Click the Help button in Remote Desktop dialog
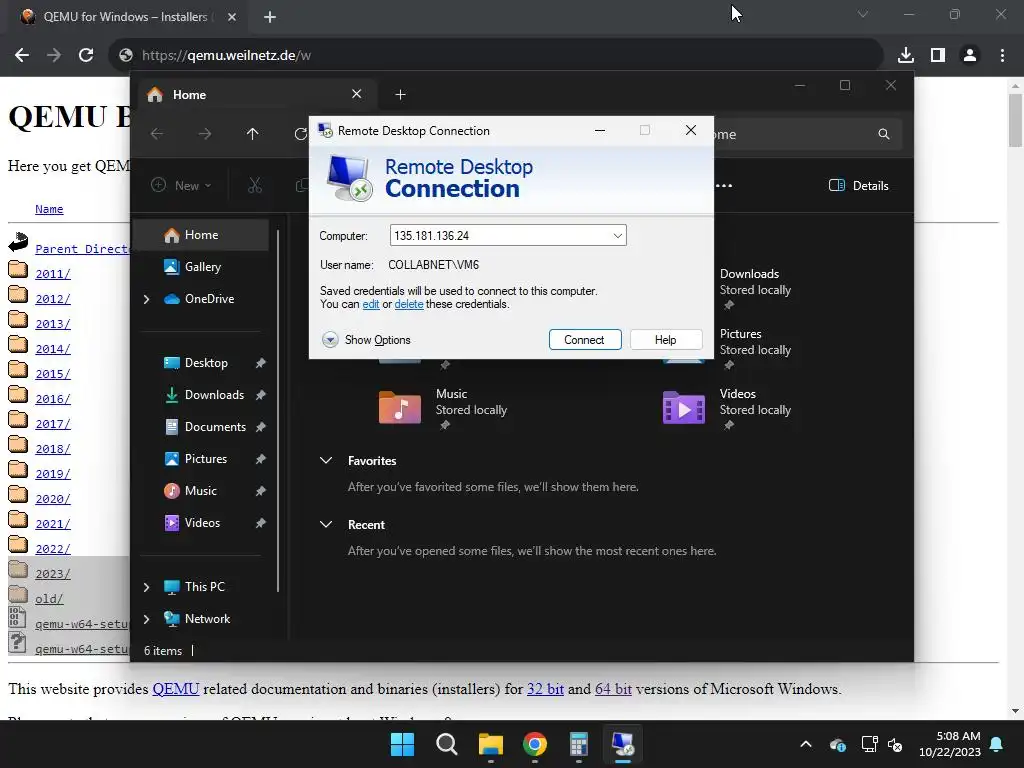 665,340
